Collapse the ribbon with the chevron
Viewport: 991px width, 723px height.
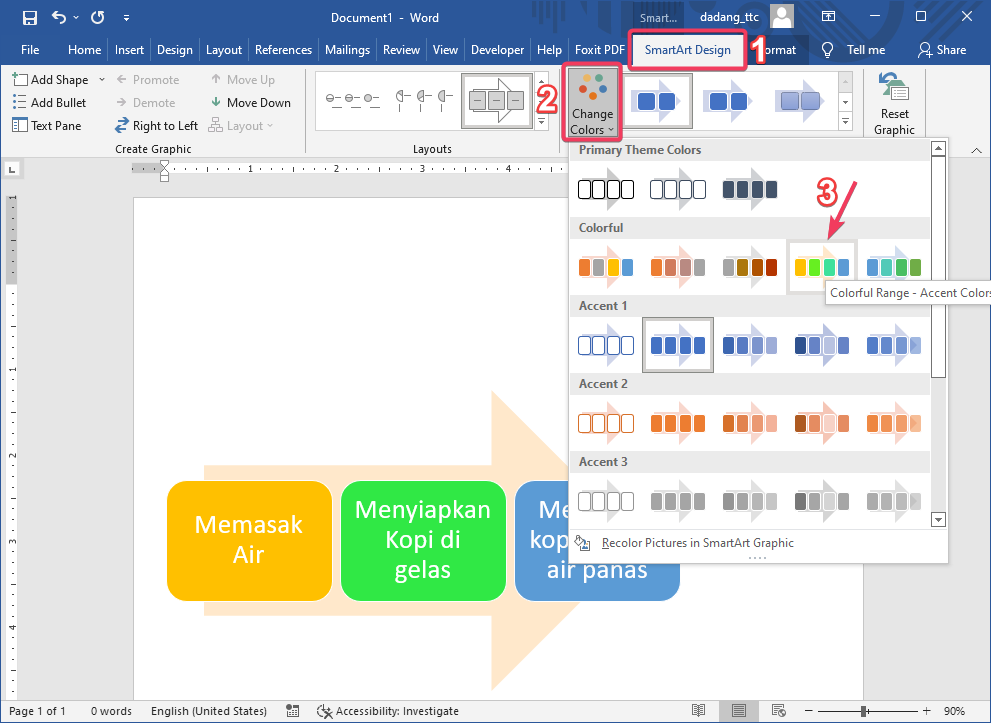click(x=976, y=148)
